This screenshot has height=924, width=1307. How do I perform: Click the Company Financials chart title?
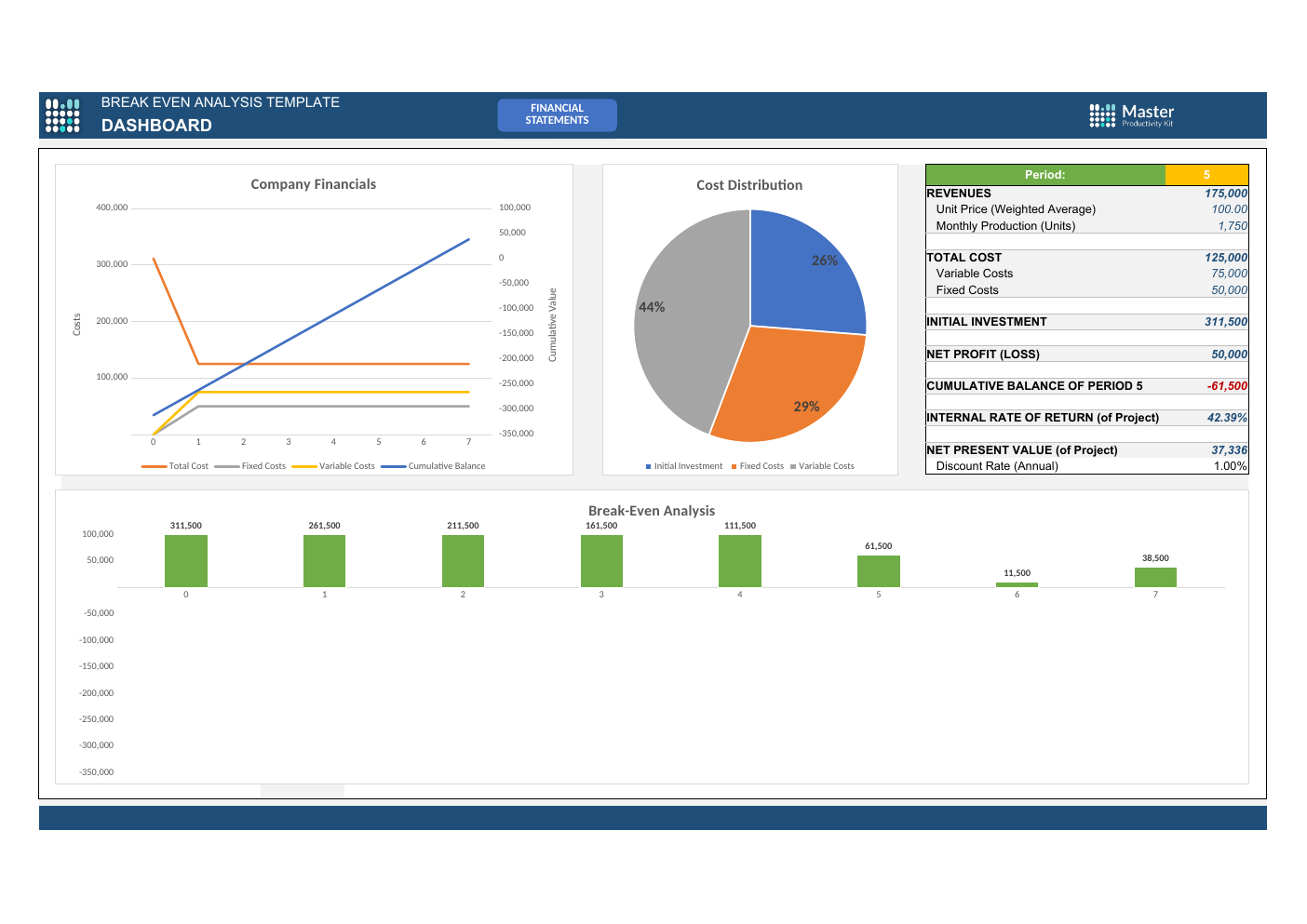(314, 184)
